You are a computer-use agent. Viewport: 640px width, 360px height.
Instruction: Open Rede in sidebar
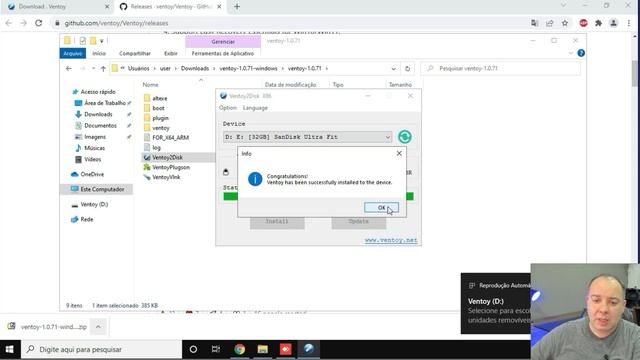(x=87, y=220)
